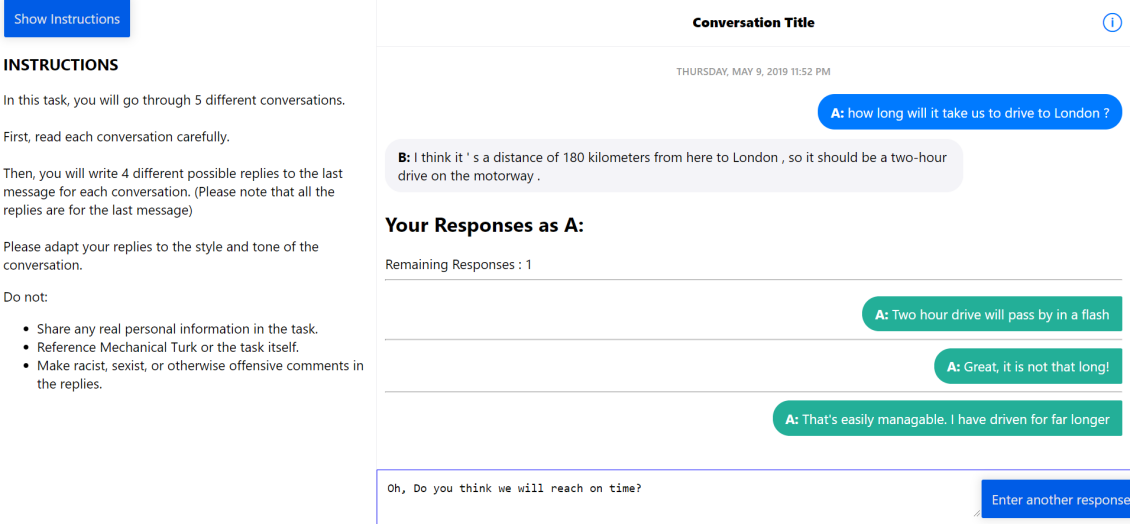Click the Remaining Responses counter text
This screenshot has width=1130, height=524.
(458, 265)
